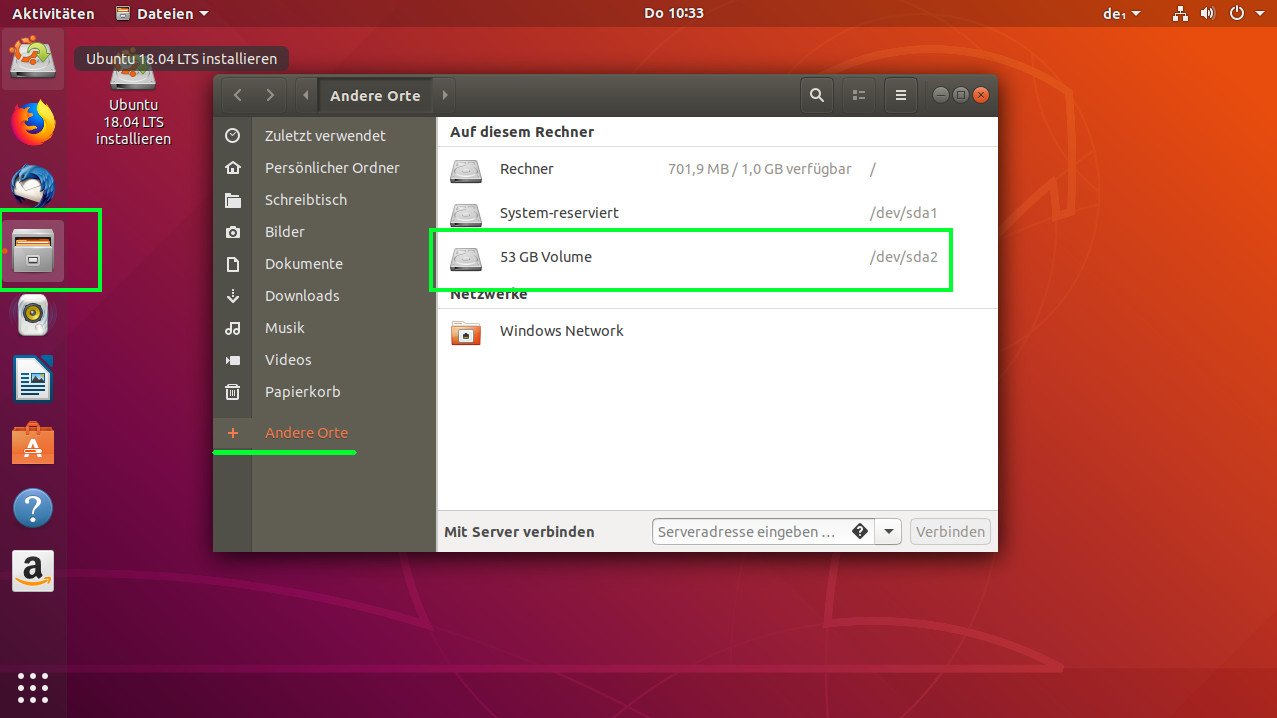Click 701,9 MB / 1,0 GB verfügbar text
Image resolution: width=1277 pixels, height=718 pixels.
pos(760,169)
